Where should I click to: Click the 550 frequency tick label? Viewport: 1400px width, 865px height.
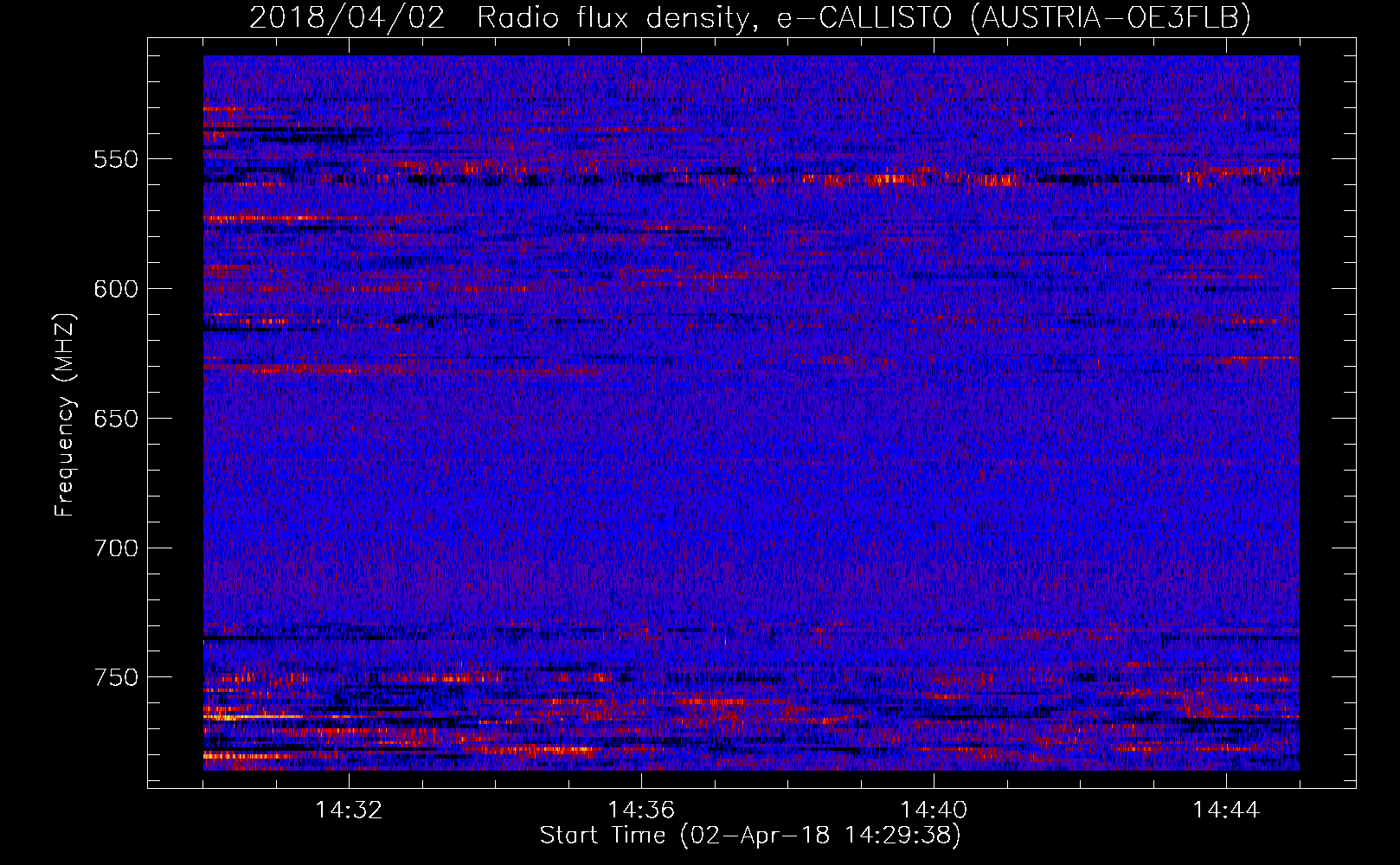click(x=116, y=159)
